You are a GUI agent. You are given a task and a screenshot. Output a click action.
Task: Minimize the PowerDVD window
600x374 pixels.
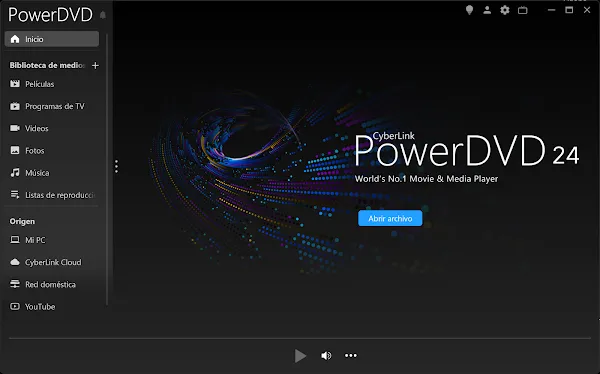pos(551,10)
